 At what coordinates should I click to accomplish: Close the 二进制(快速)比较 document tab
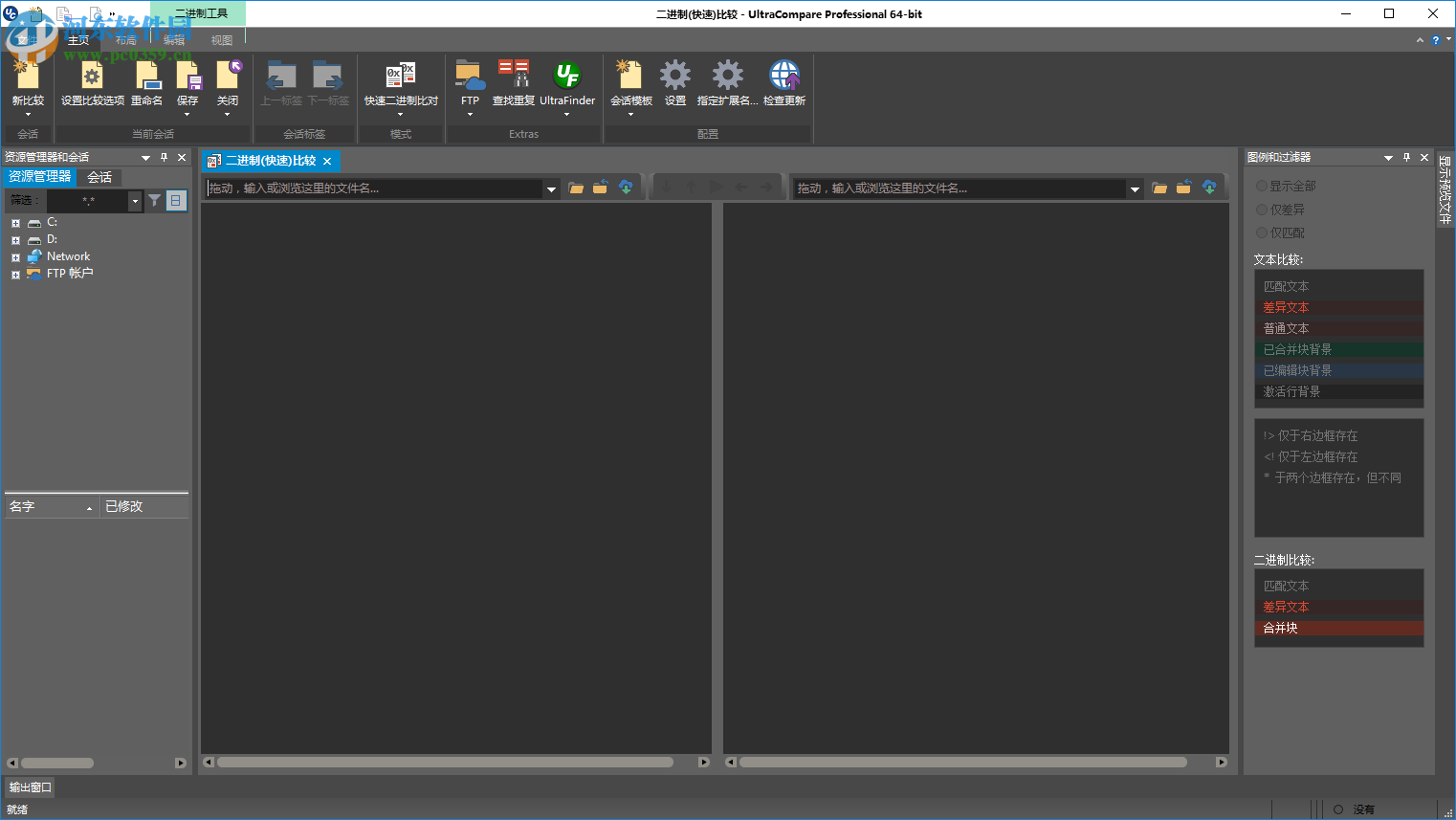click(327, 162)
